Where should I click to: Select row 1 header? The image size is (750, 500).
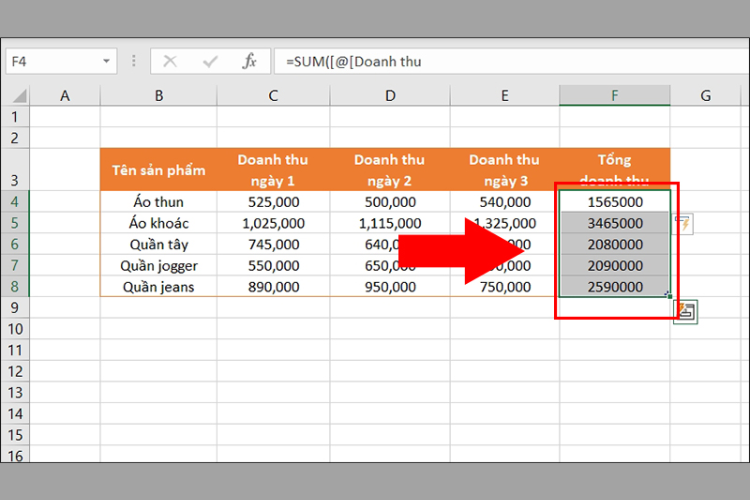pos(15,116)
